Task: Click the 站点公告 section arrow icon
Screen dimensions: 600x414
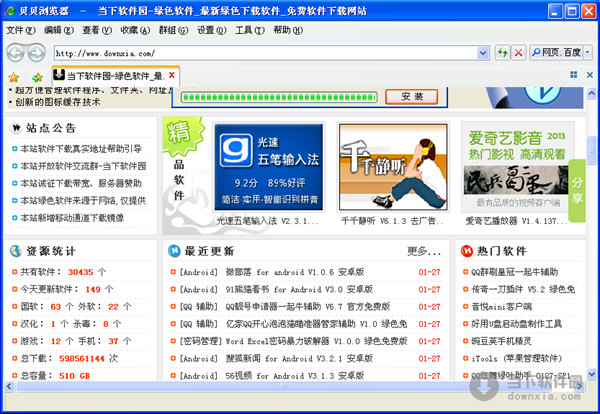Action: [x=16, y=128]
